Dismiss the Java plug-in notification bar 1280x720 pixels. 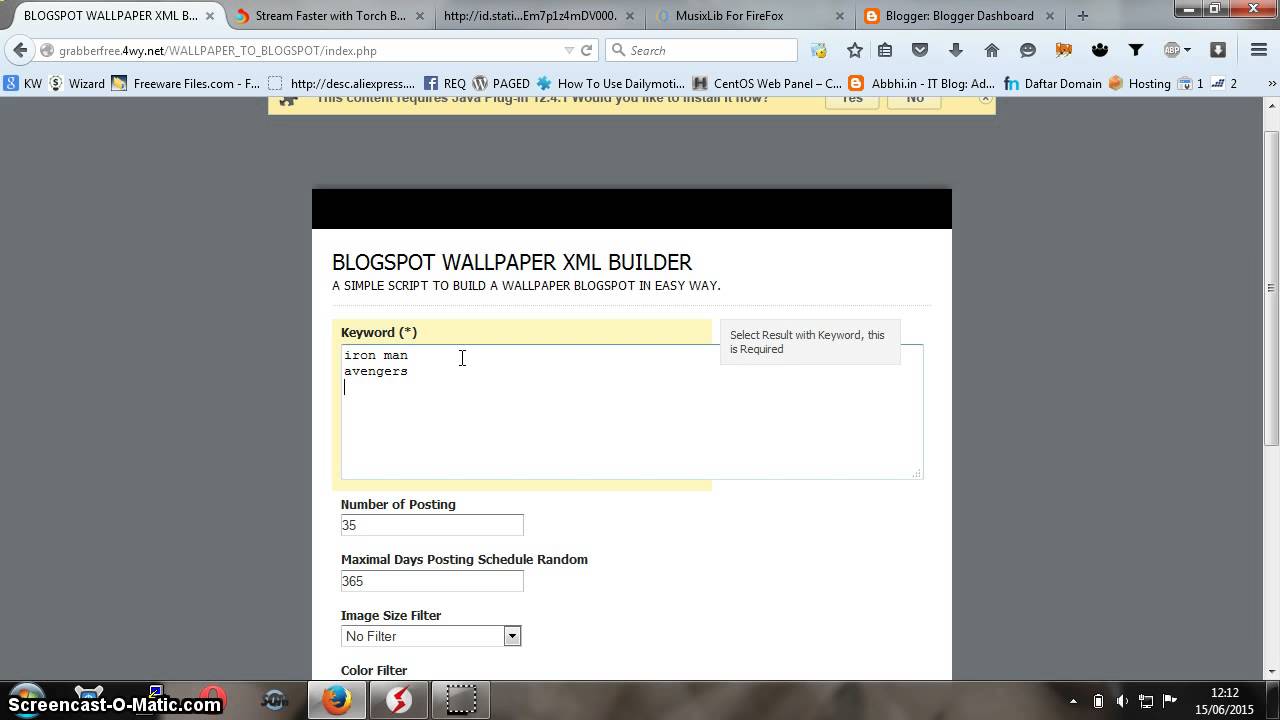tap(985, 99)
